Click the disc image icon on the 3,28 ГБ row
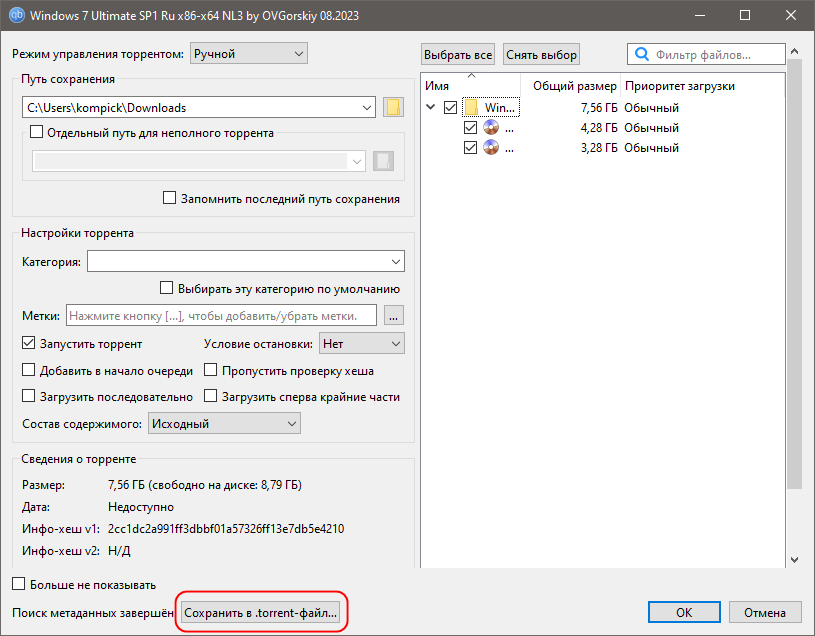 click(491, 148)
